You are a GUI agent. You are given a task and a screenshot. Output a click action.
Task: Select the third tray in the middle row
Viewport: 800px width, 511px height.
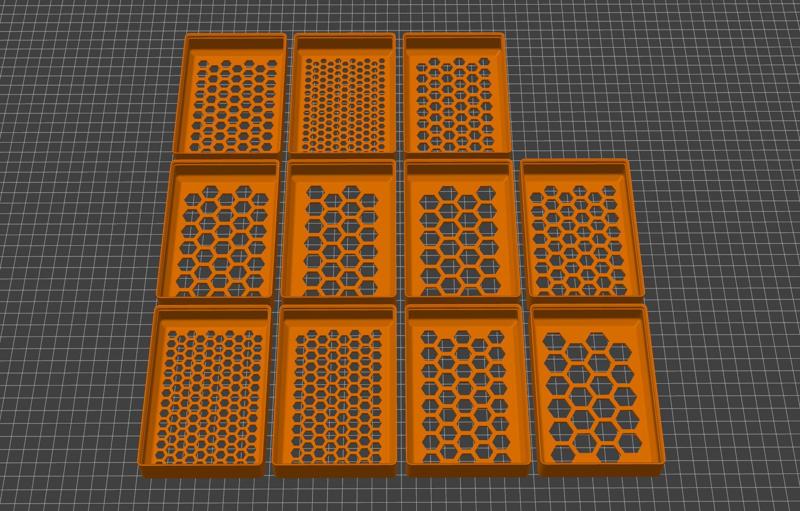click(462, 232)
